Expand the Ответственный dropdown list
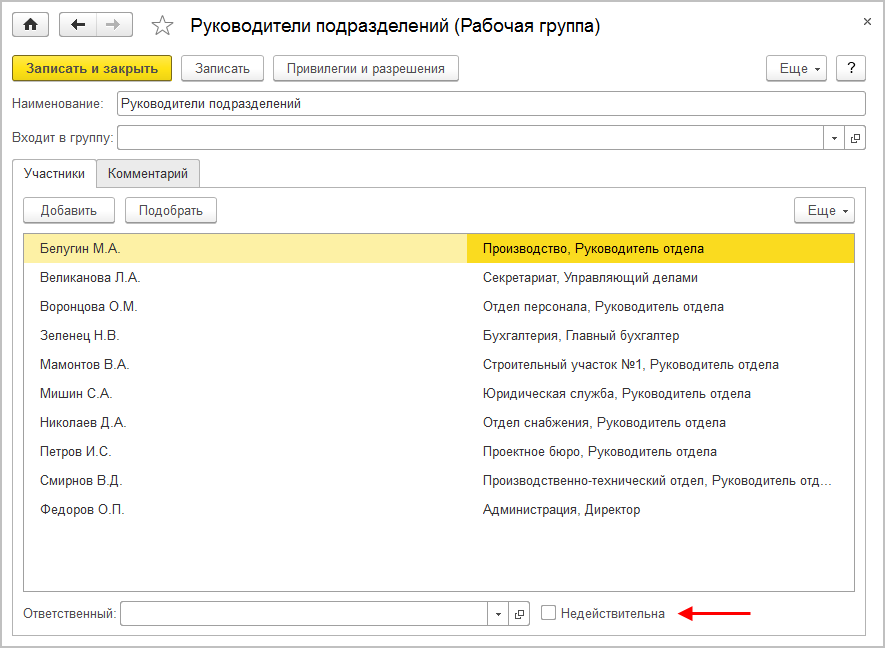Image resolution: width=885 pixels, height=648 pixels. click(499, 613)
